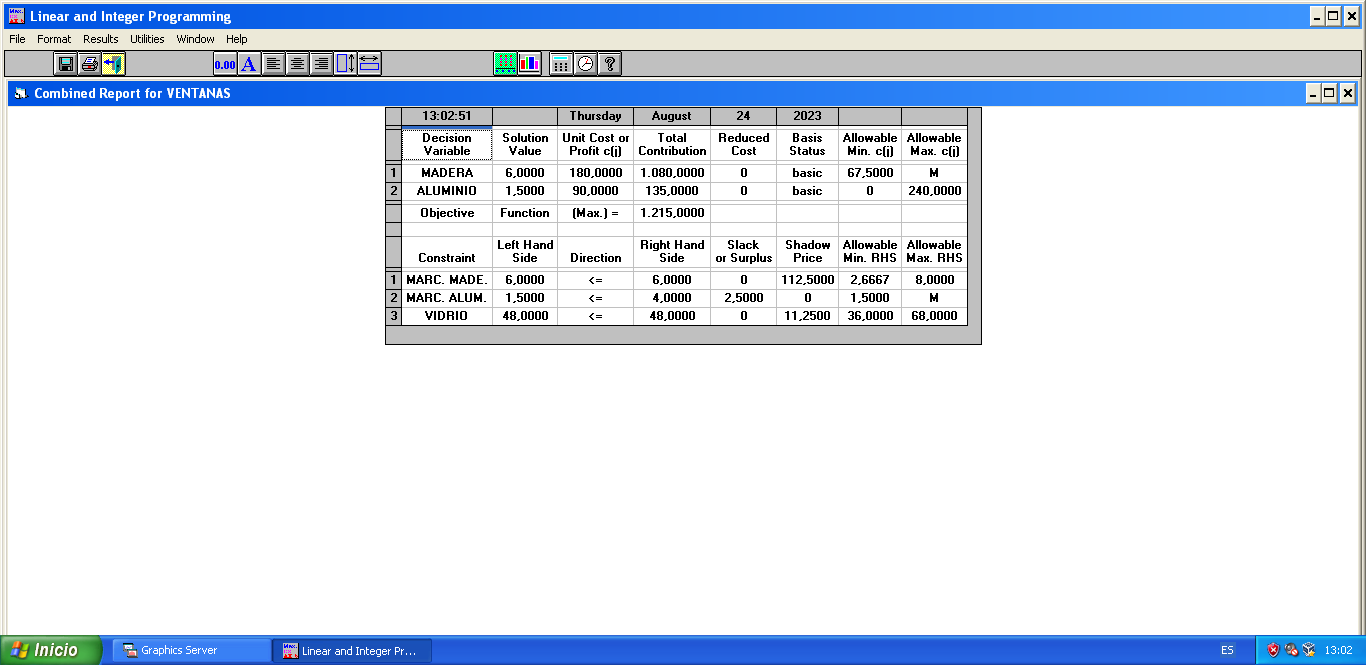Click the Exit door icon
This screenshot has height=665, width=1366.
(112, 62)
